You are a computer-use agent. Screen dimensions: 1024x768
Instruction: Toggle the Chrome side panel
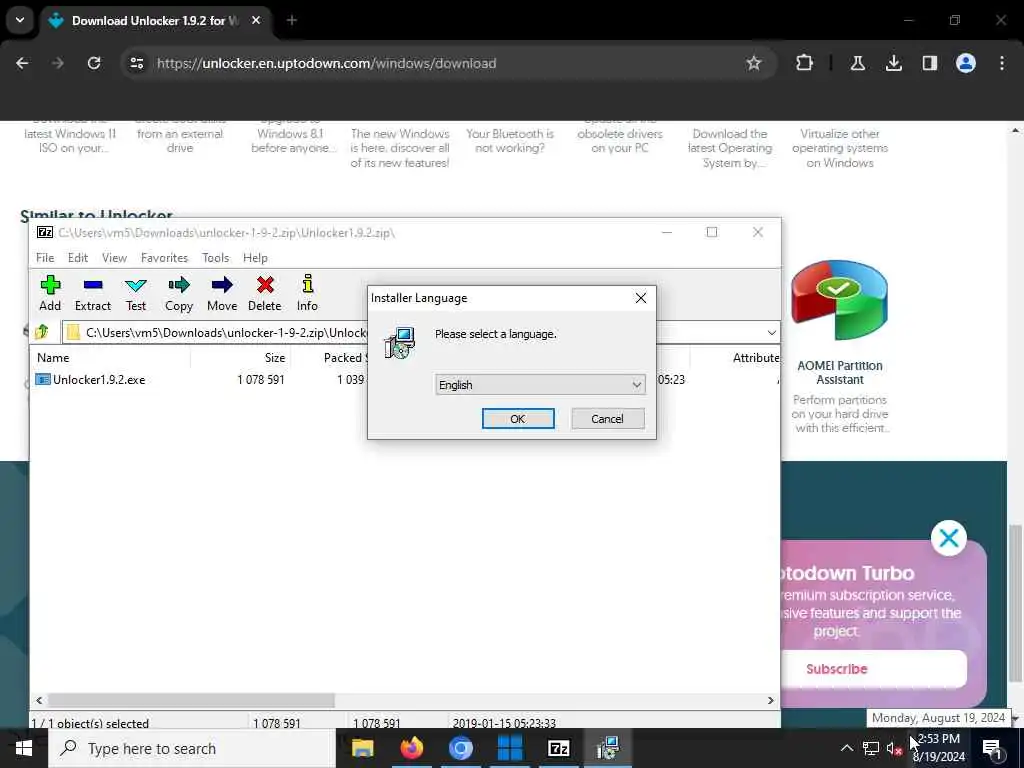pyautogui.click(x=929, y=63)
